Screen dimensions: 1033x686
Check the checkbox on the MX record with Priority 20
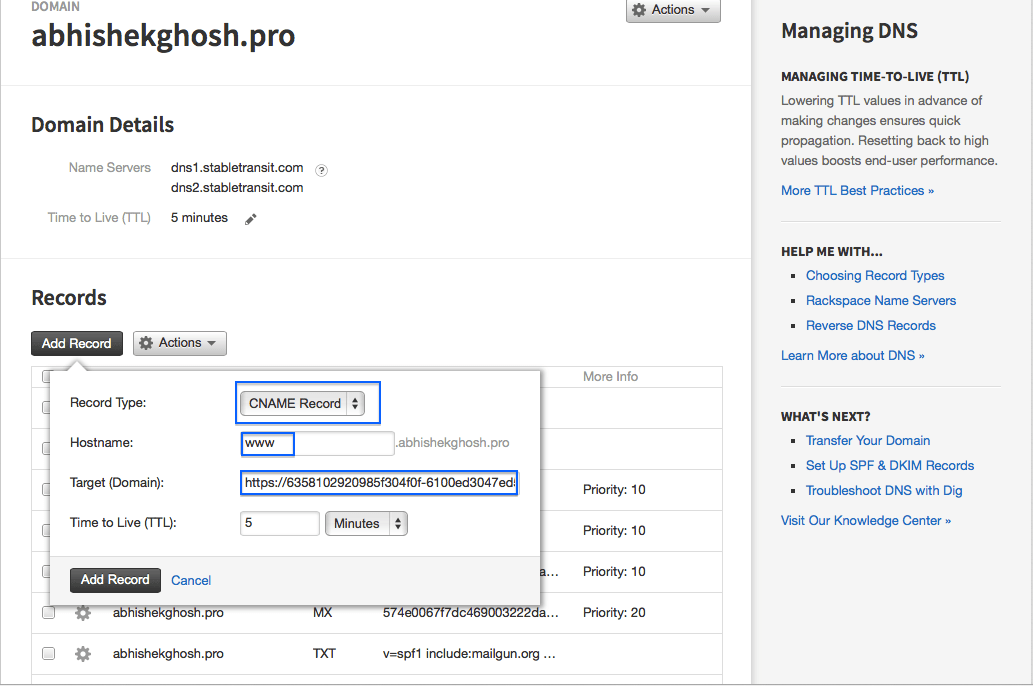[x=48, y=612]
